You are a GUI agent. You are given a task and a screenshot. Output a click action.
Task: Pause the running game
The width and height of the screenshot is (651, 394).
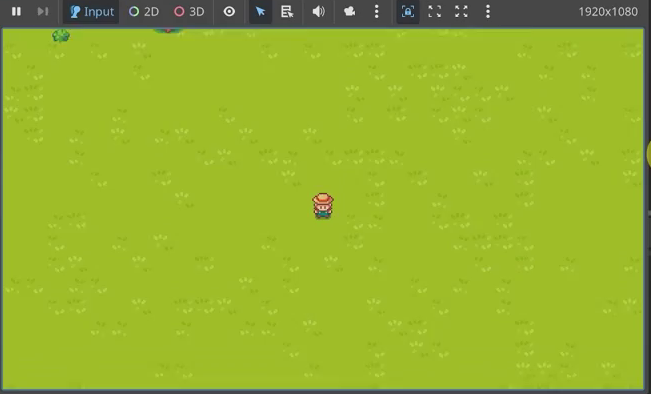point(16,11)
